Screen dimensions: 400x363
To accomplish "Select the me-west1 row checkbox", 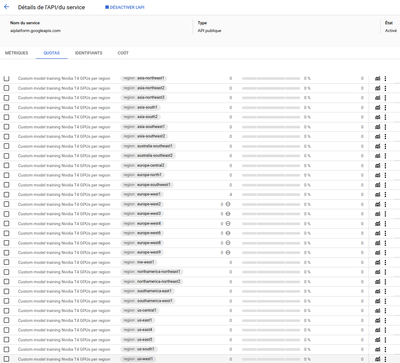I will 6,262.
